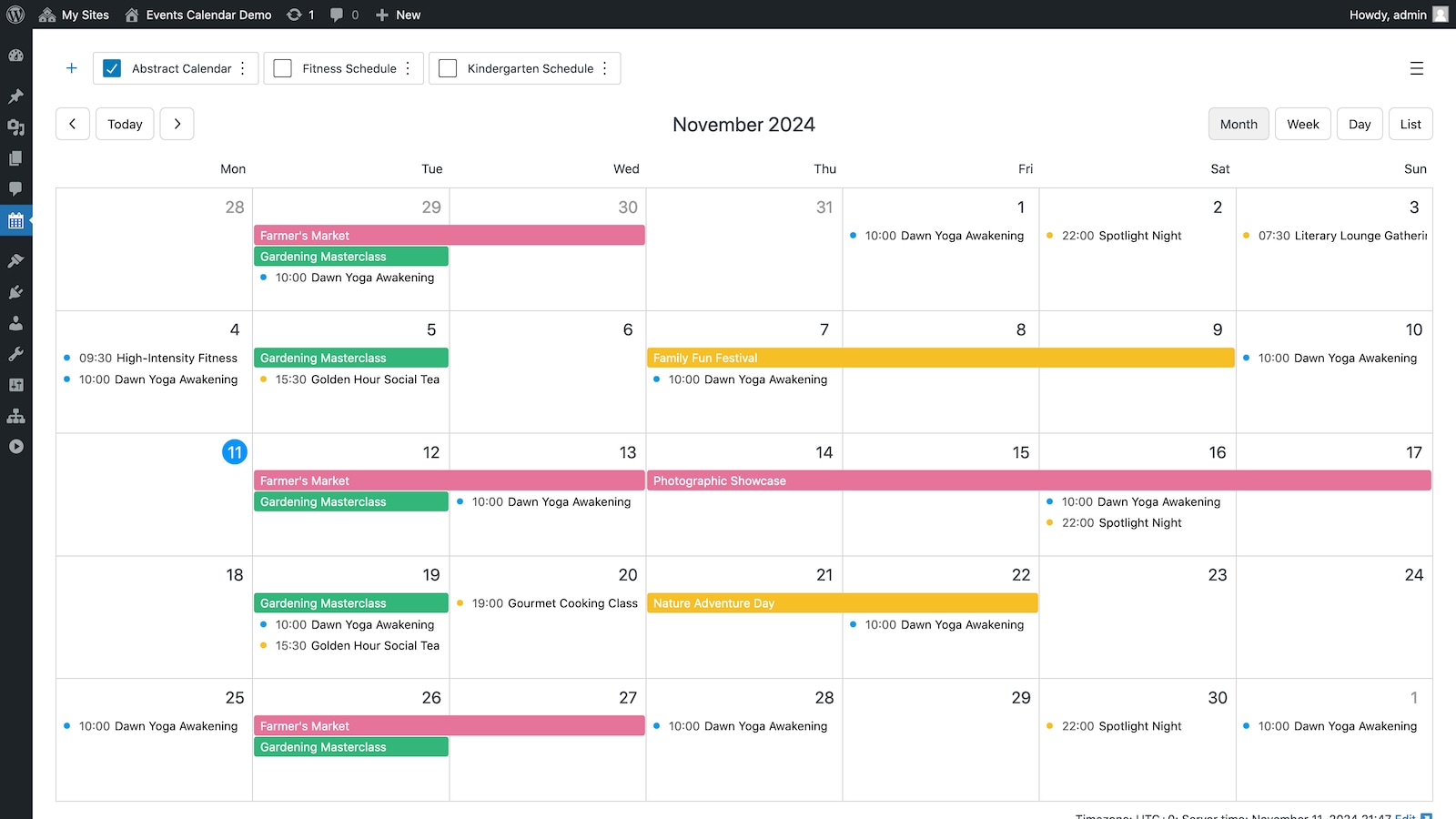Open 19:00 Gourmet Cooking Class event

(x=548, y=603)
